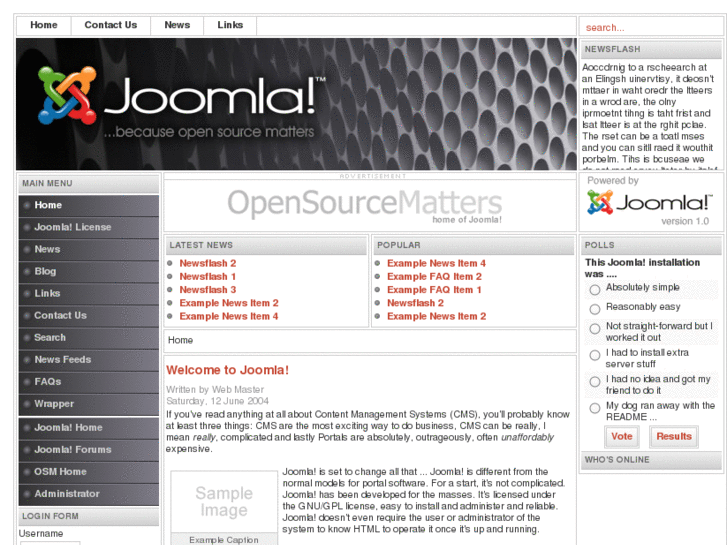This screenshot has height=545, width=727.
Task: Open Example News Item 4 in Popular
Action: point(436,263)
